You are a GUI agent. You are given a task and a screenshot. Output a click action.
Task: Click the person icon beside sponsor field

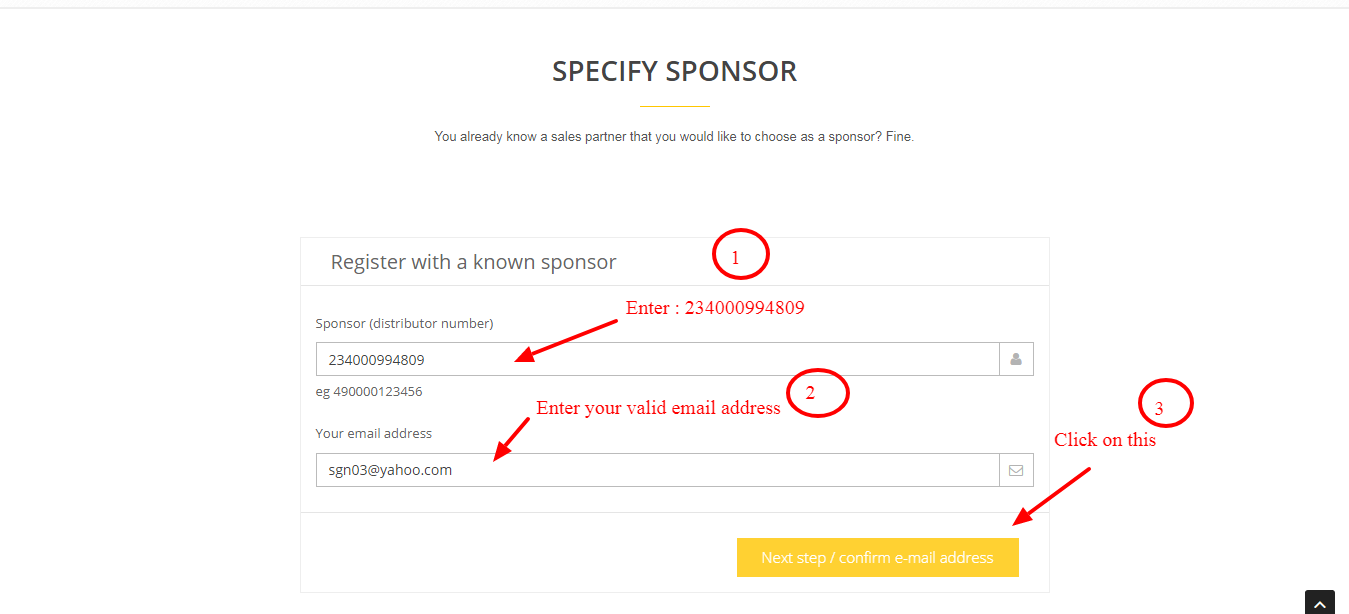click(1016, 360)
